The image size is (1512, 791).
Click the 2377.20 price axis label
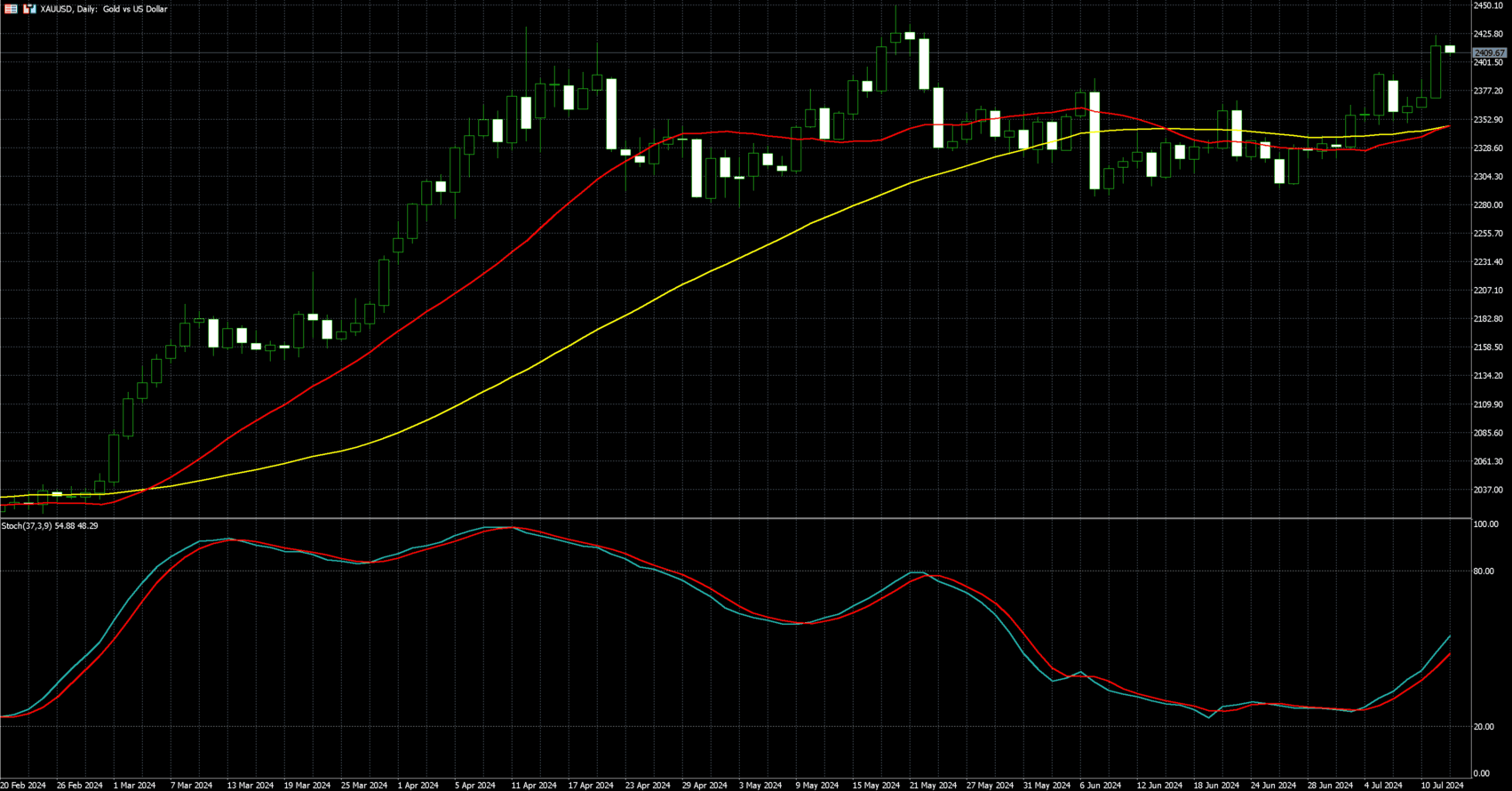pyautogui.click(x=1488, y=92)
